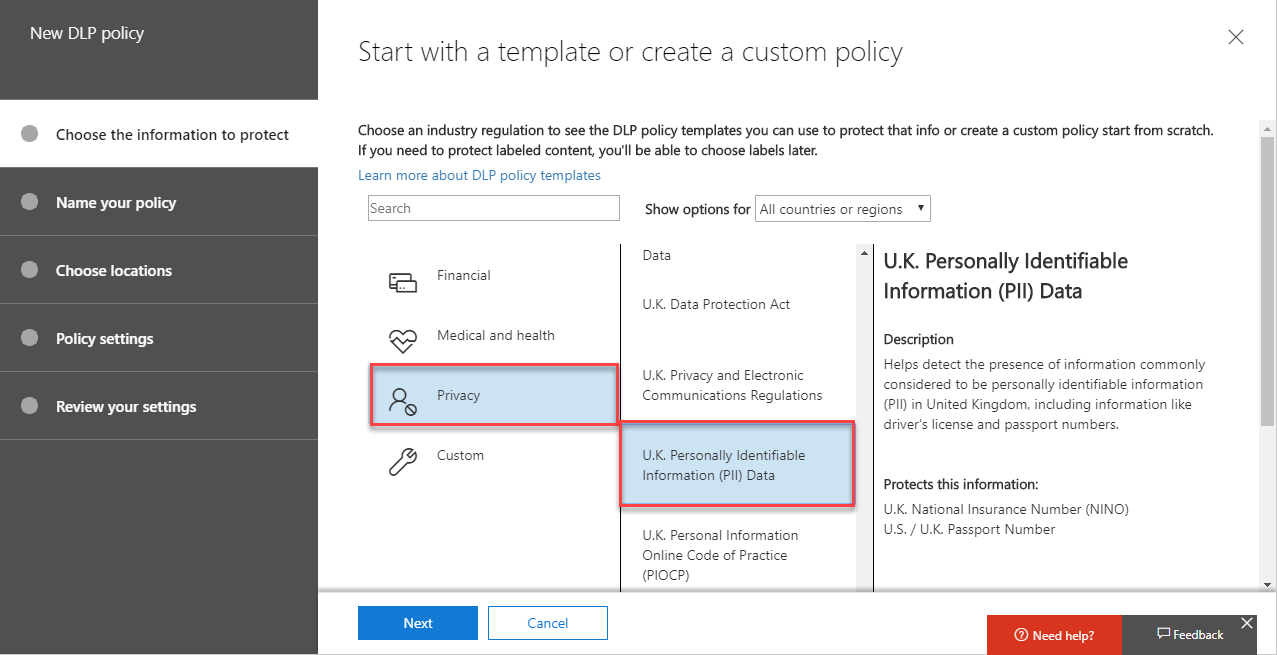Select the Financial category icon
Image resolution: width=1277 pixels, height=655 pixels.
(x=402, y=283)
